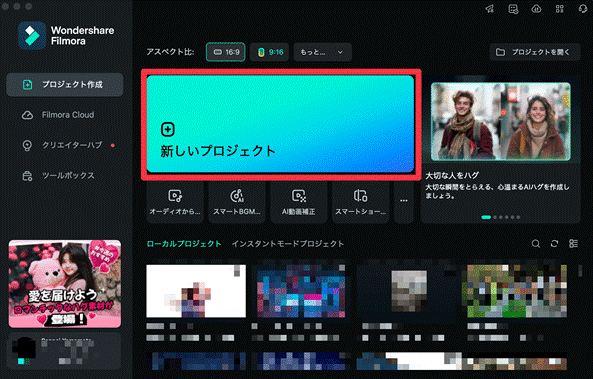
Task: Click the message list icon in top bar
Action: coord(513,9)
